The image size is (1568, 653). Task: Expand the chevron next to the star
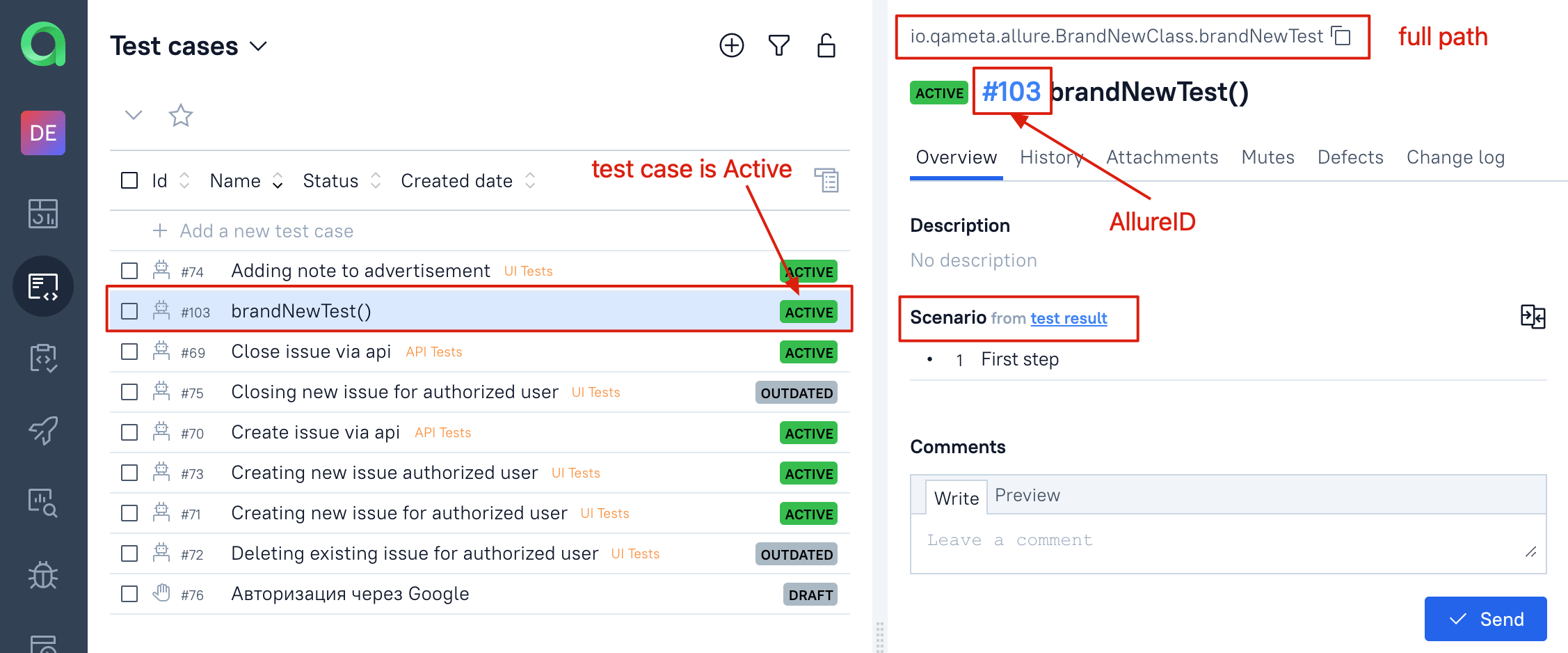(134, 115)
